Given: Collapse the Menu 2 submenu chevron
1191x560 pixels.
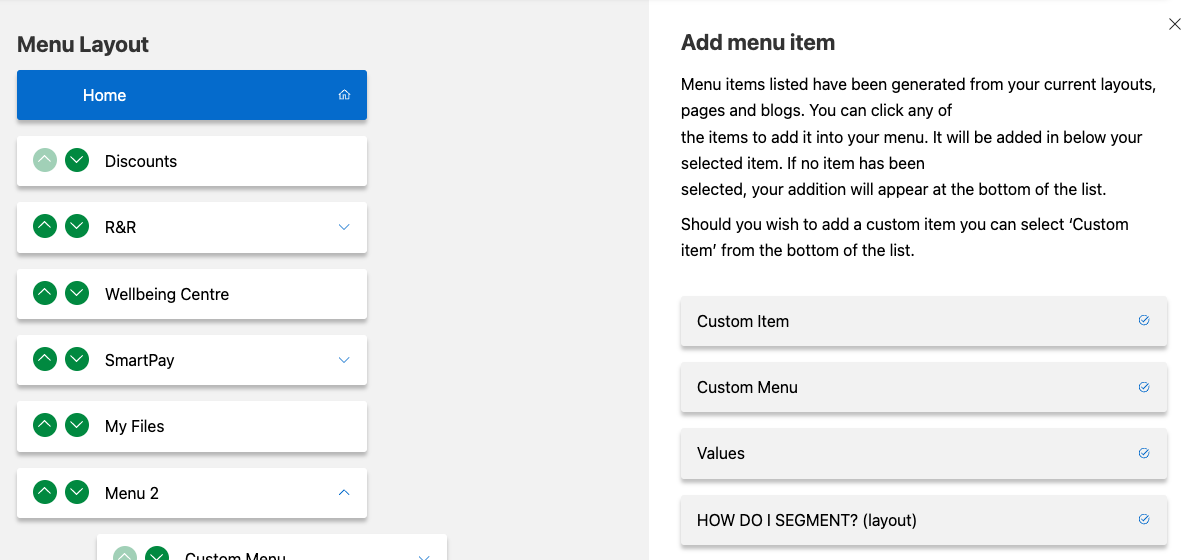Looking at the screenshot, I should [x=344, y=492].
